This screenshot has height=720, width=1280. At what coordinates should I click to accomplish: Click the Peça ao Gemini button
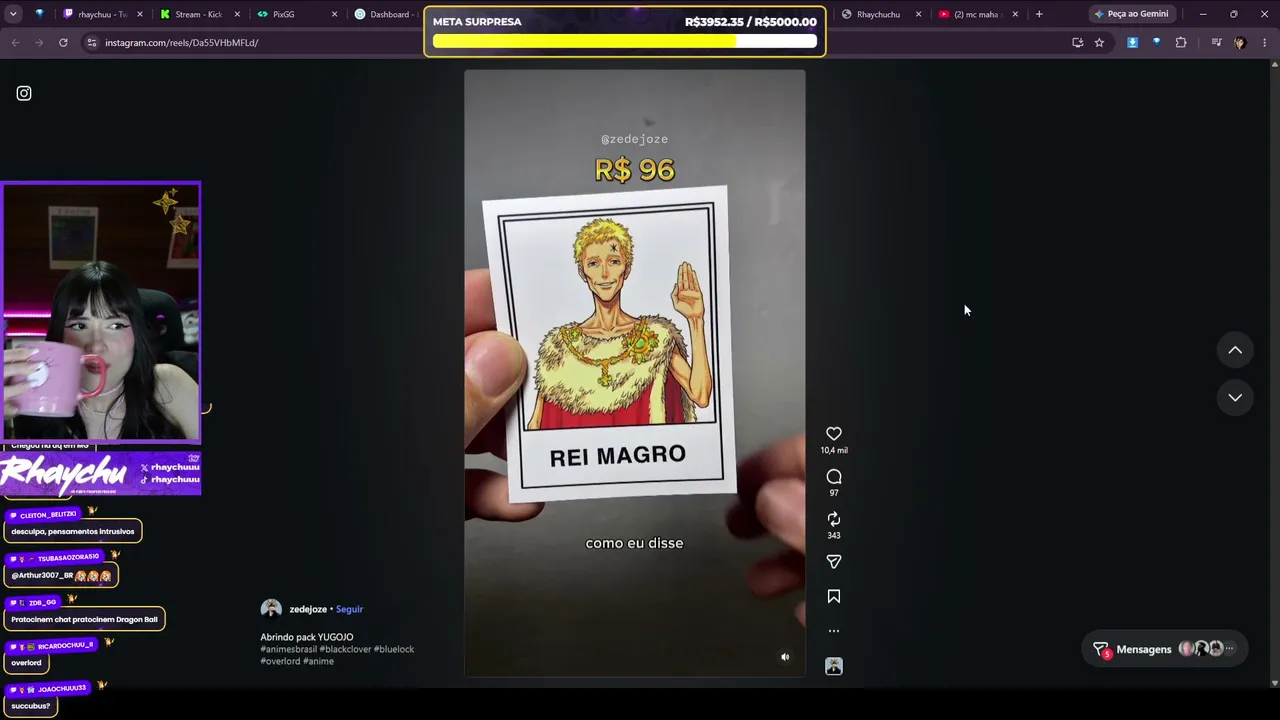tap(1131, 14)
